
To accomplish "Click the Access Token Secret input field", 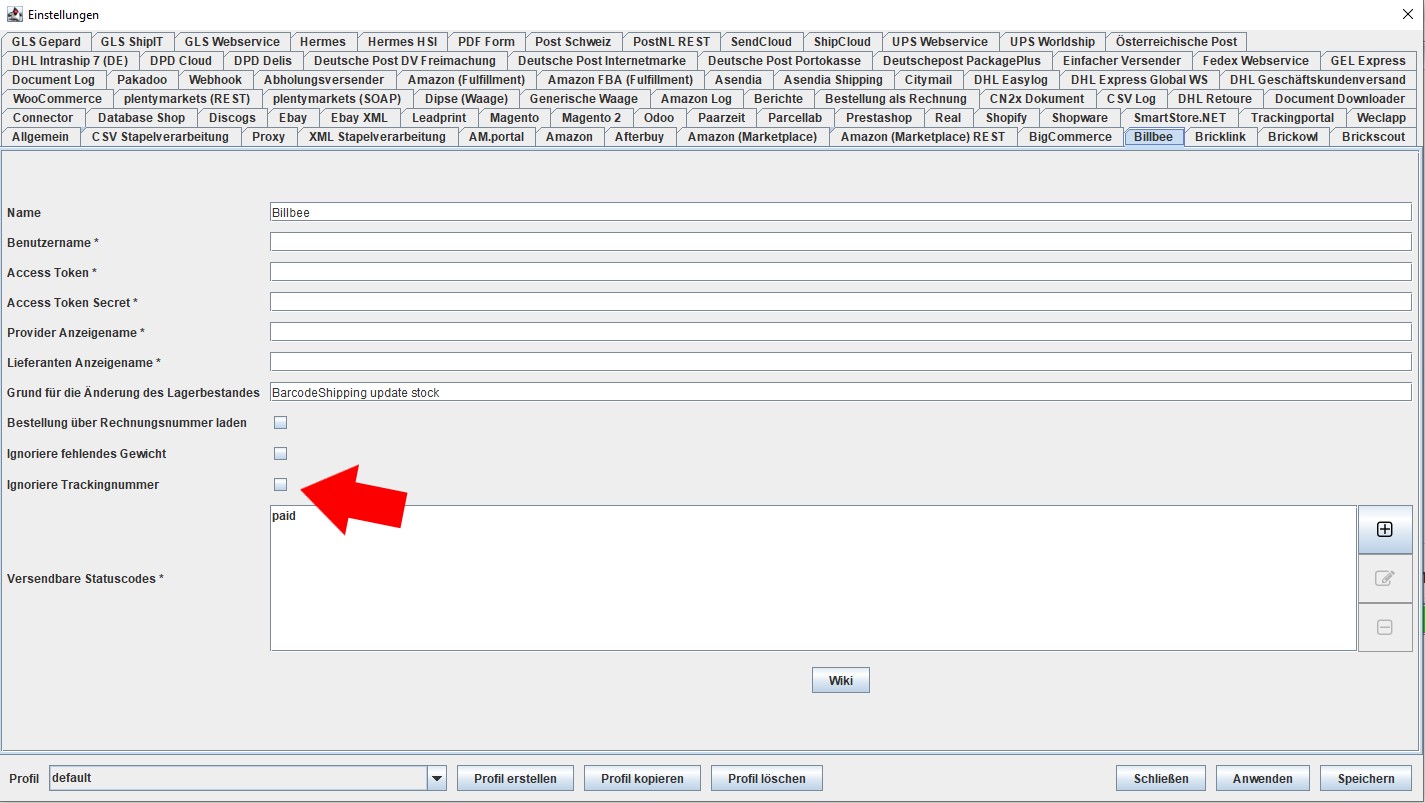I will pyautogui.click(x=841, y=302).
